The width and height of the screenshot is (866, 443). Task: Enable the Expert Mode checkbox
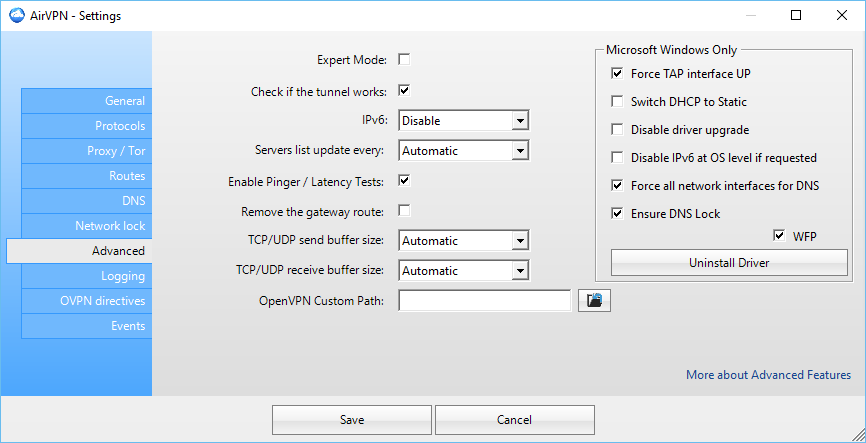404,59
